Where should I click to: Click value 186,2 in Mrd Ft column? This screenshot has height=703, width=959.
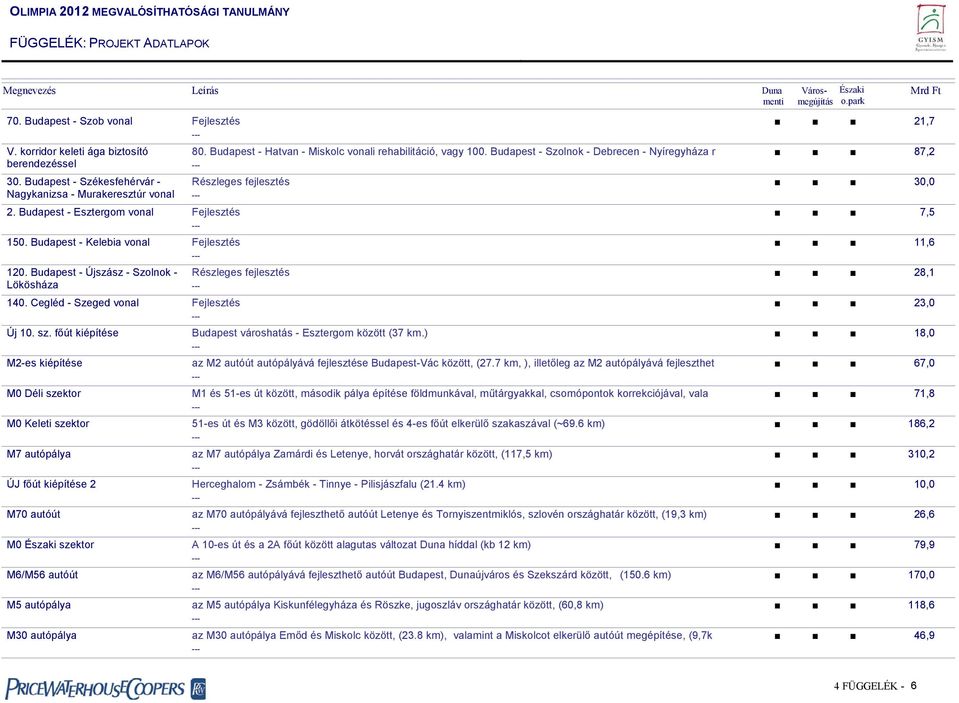coord(921,423)
